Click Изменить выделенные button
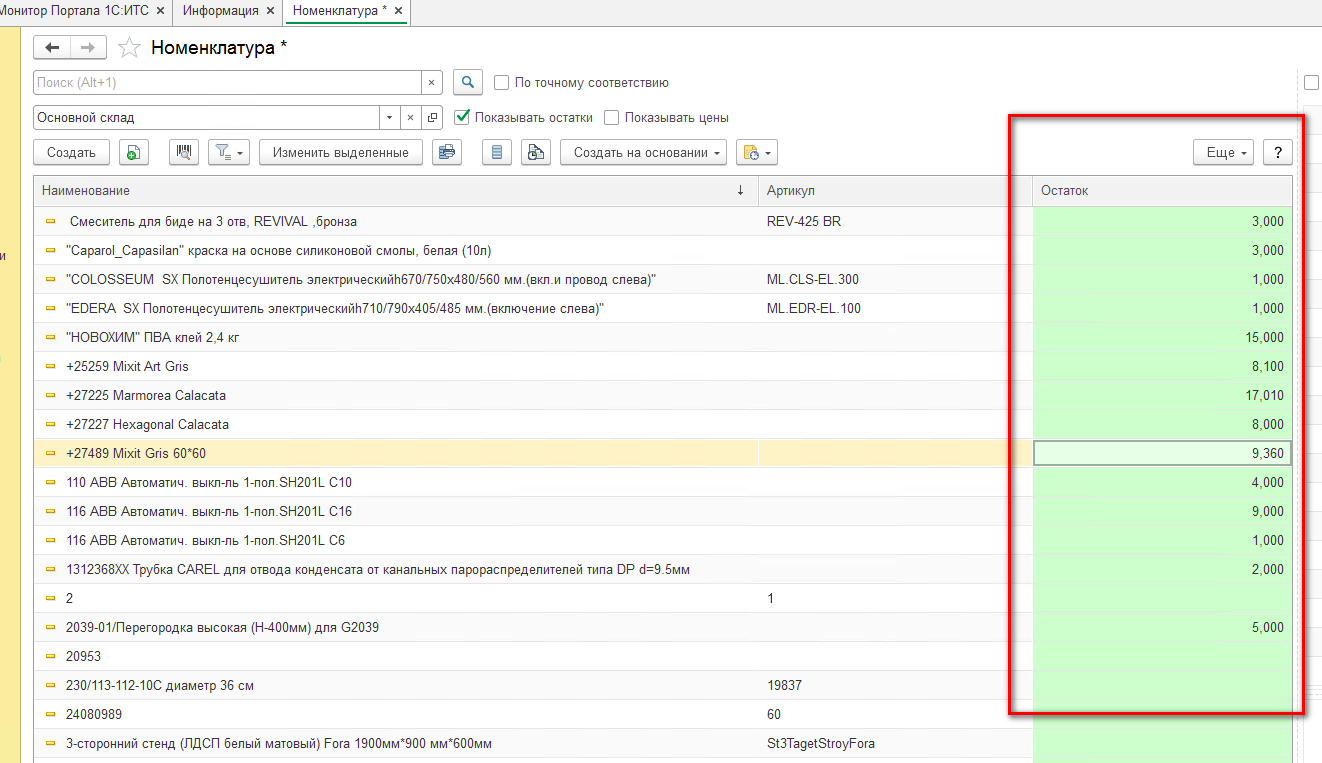Viewport: 1322px width, 763px height. (x=340, y=153)
